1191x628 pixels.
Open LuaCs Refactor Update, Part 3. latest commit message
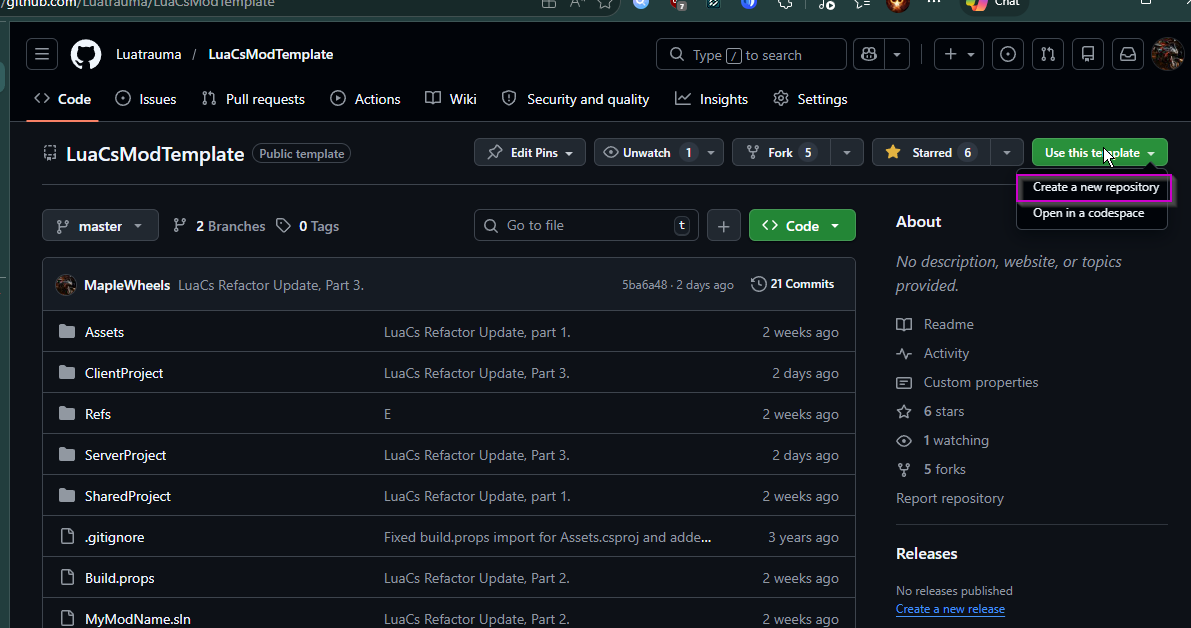point(270,286)
